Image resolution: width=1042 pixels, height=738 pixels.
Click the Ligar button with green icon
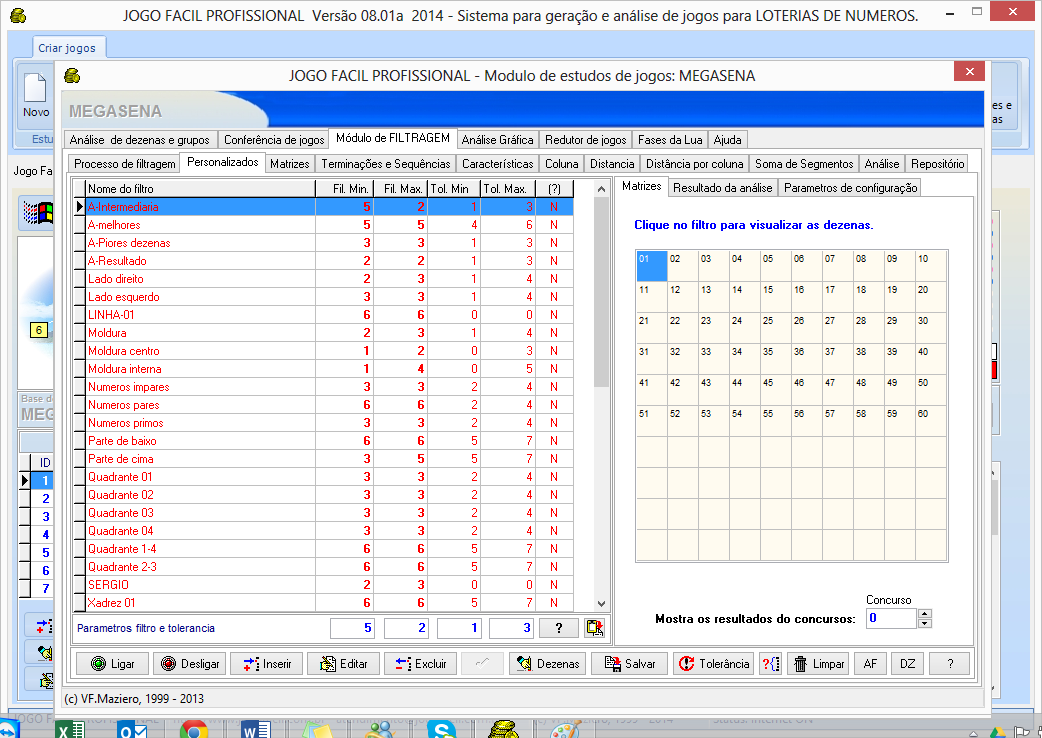111,663
